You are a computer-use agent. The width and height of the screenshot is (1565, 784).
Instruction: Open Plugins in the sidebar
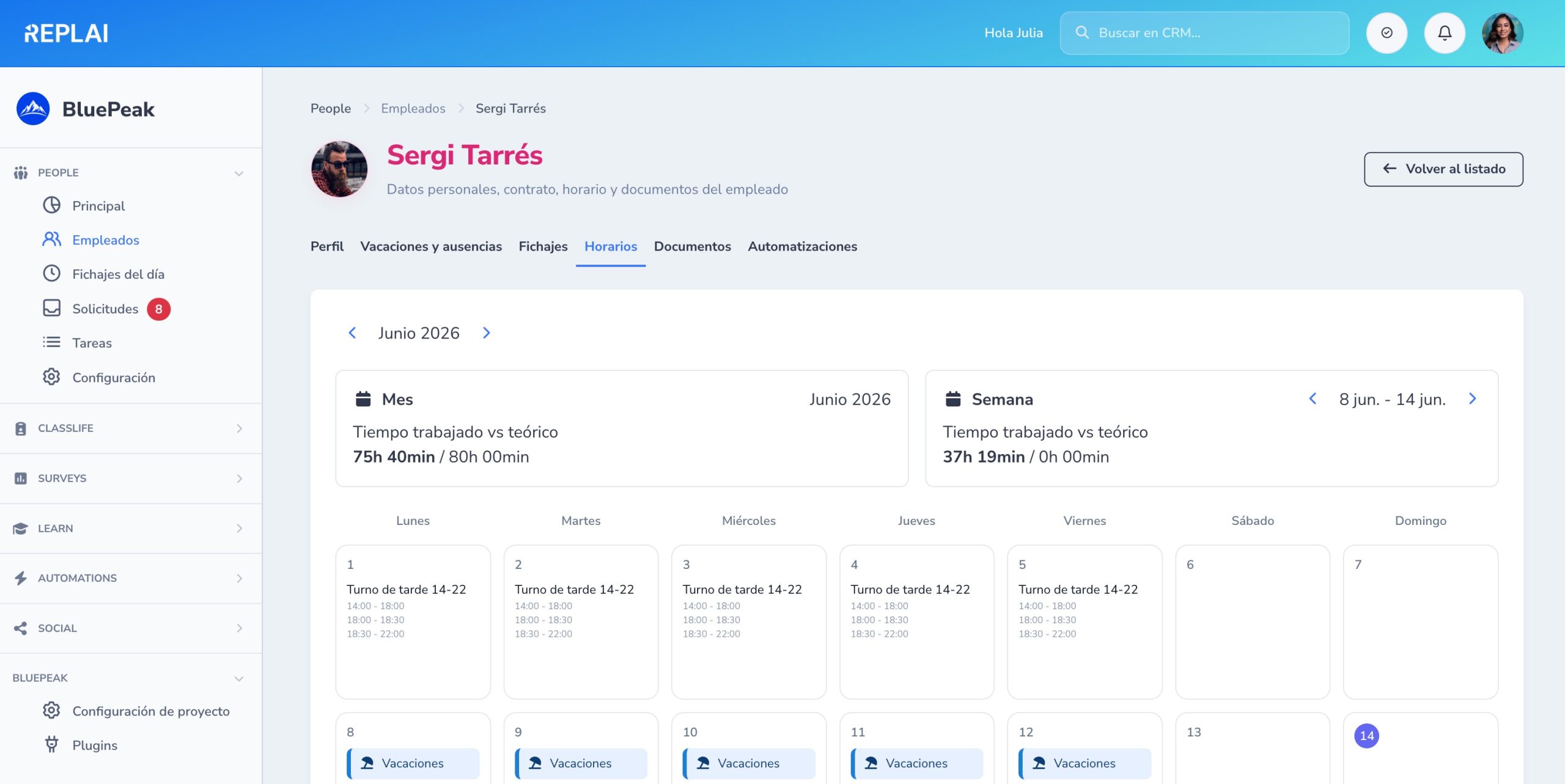coord(95,746)
